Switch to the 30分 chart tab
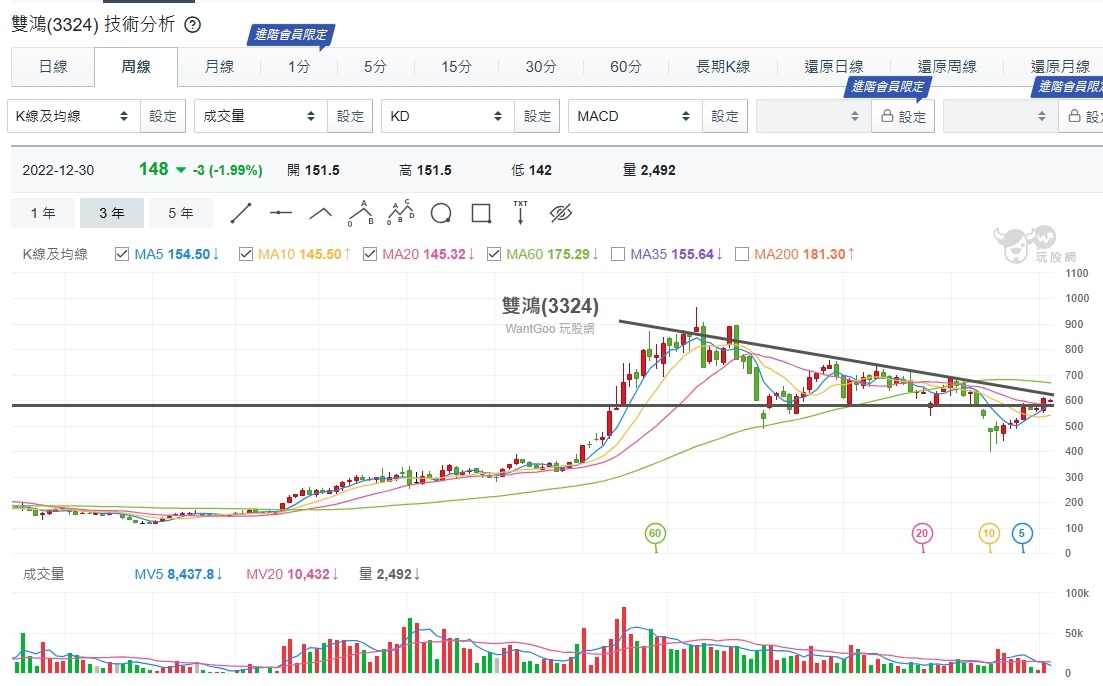The height and width of the screenshot is (686, 1103). (x=540, y=67)
